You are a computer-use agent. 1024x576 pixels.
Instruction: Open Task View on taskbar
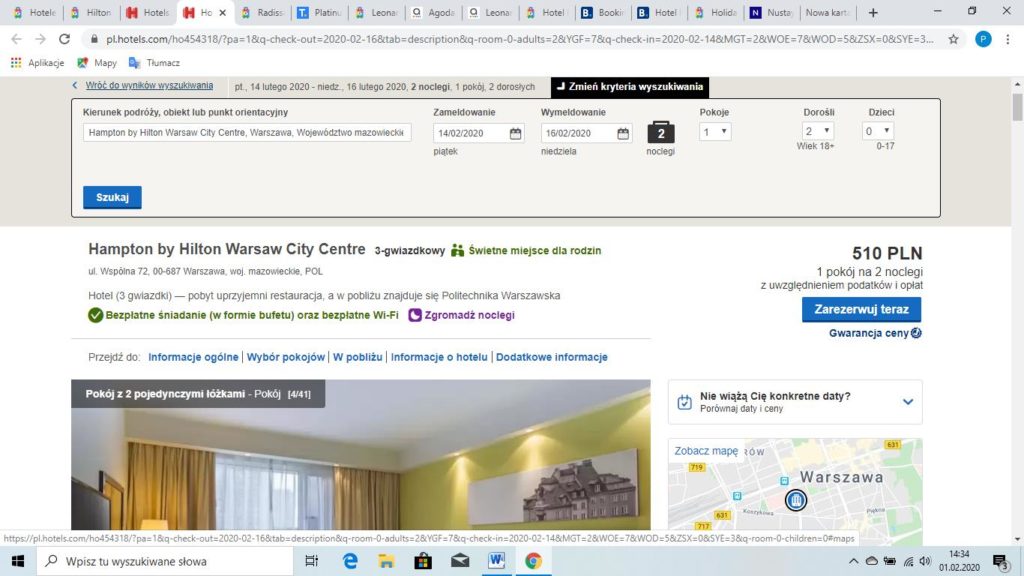[312, 561]
